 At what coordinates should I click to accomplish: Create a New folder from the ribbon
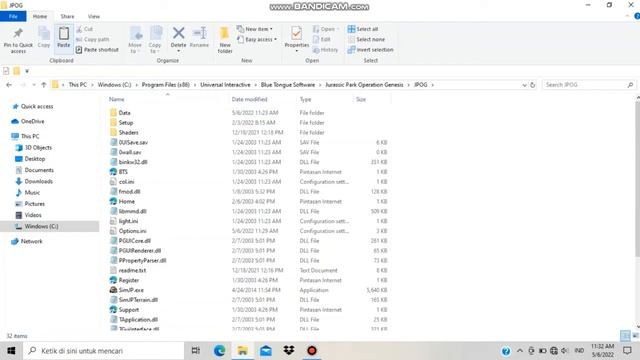click(x=224, y=40)
